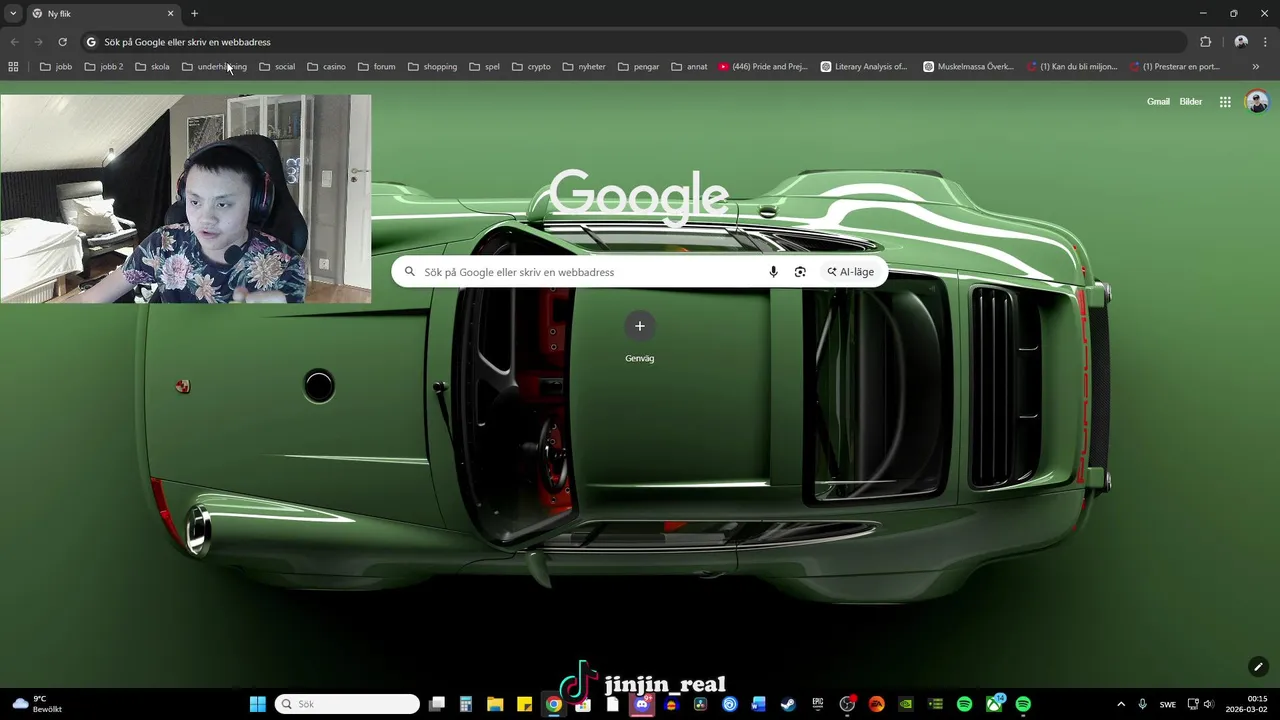Open the weather widget showing 9°C

coord(38,704)
